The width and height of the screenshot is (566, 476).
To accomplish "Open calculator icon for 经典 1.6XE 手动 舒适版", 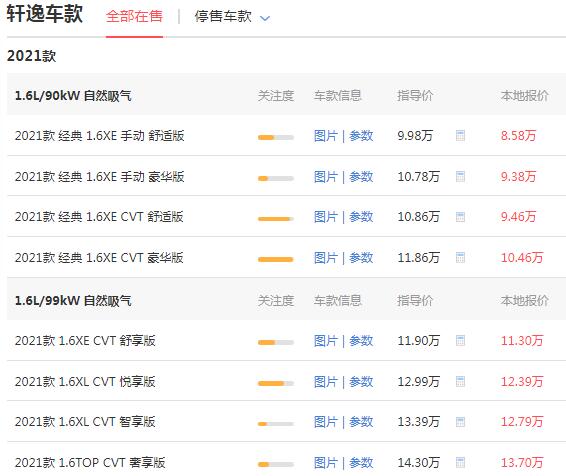I will [460, 136].
